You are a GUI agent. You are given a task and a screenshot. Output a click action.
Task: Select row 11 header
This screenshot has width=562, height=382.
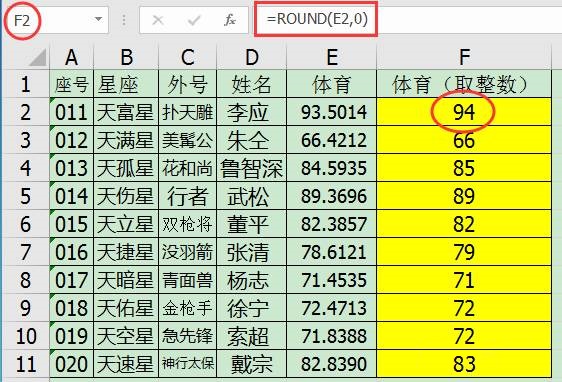[25, 364]
